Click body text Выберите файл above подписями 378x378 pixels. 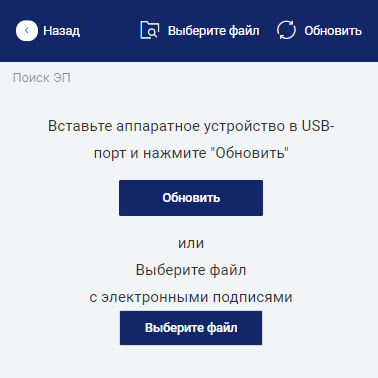[191, 270]
